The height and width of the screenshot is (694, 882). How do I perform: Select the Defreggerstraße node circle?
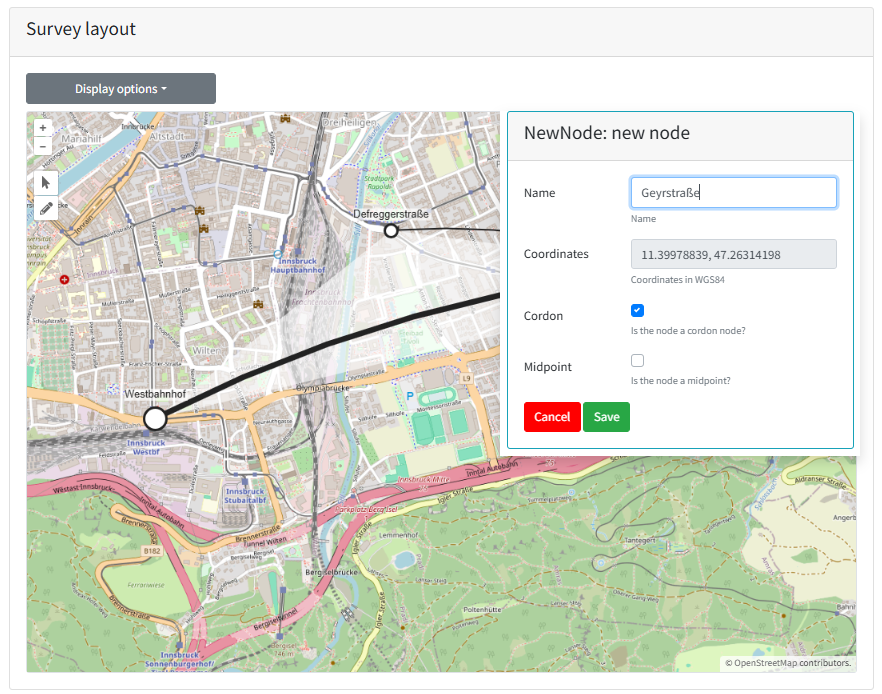[x=391, y=231]
